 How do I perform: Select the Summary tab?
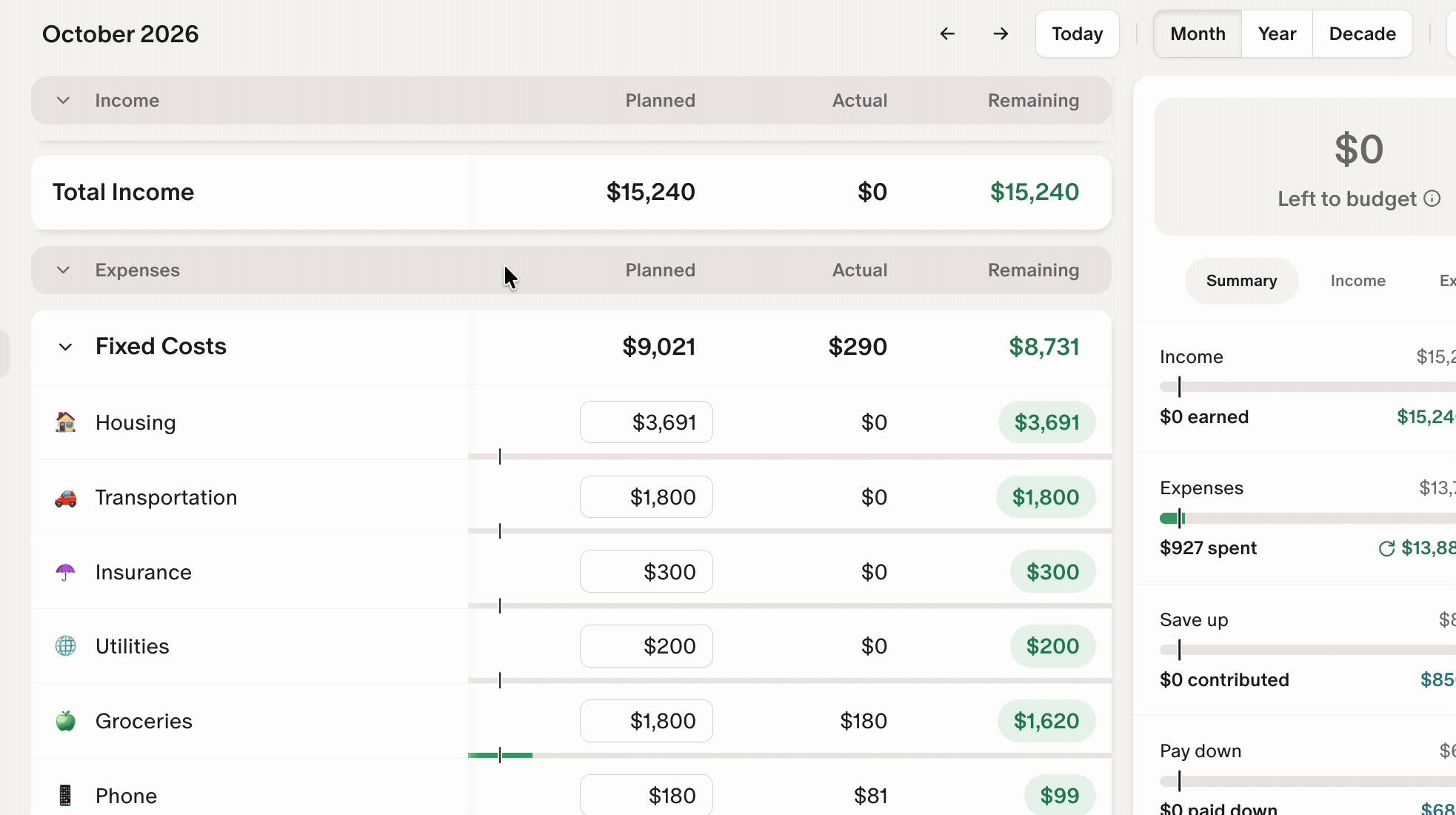click(1241, 281)
